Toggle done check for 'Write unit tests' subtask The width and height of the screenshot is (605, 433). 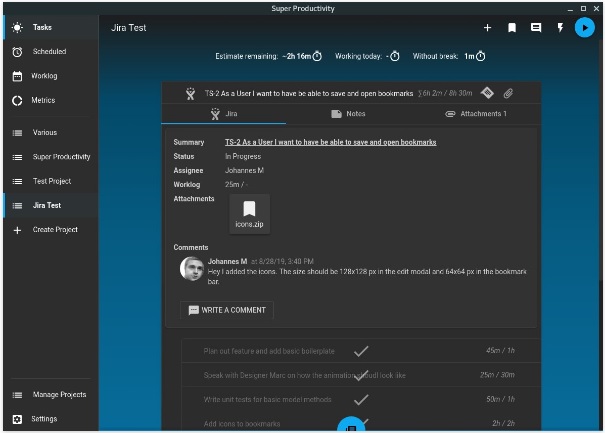(361, 399)
